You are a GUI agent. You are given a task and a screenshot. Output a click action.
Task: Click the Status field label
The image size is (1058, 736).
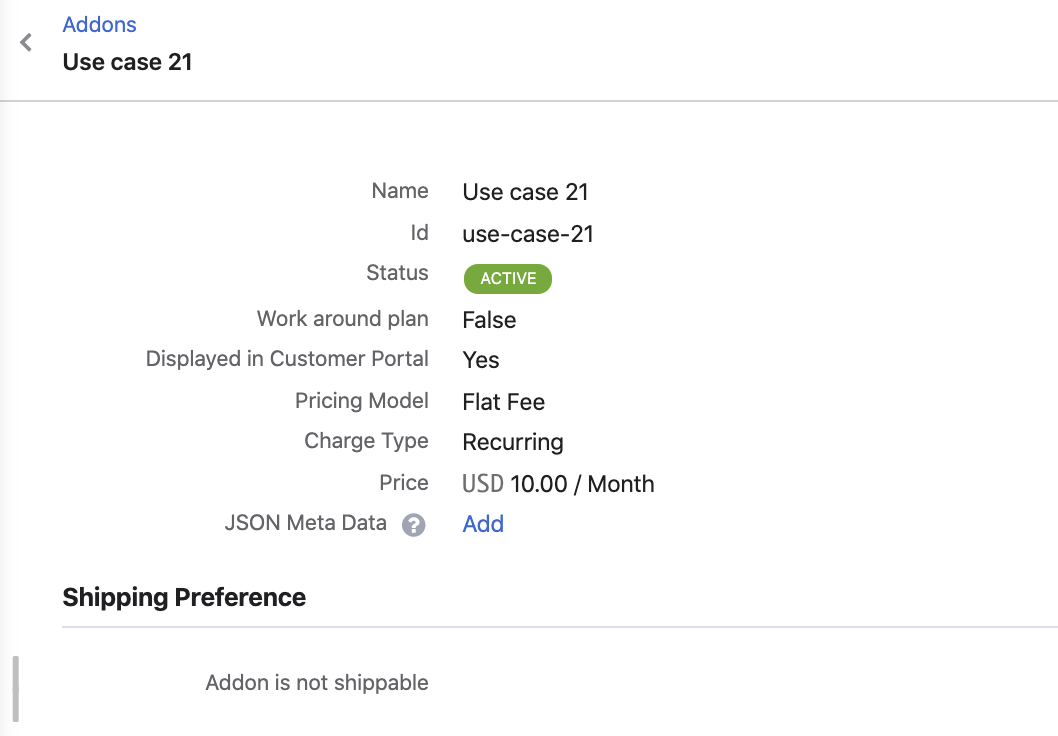(x=397, y=273)
